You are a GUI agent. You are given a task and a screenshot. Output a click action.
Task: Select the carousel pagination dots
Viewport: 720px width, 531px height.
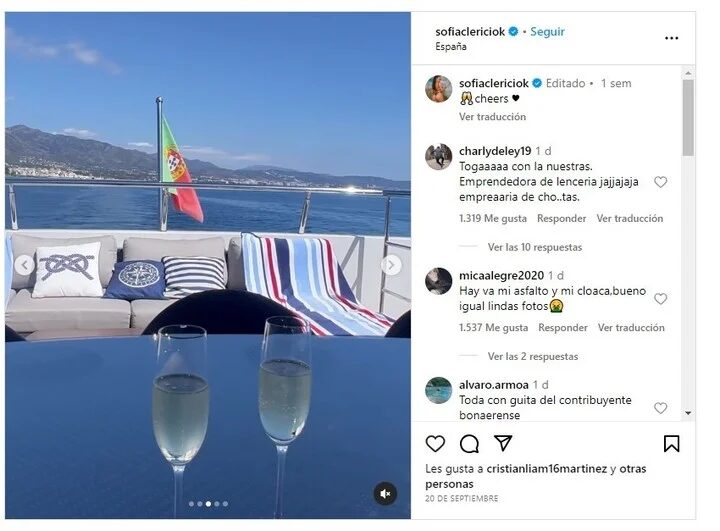(207, 504)
